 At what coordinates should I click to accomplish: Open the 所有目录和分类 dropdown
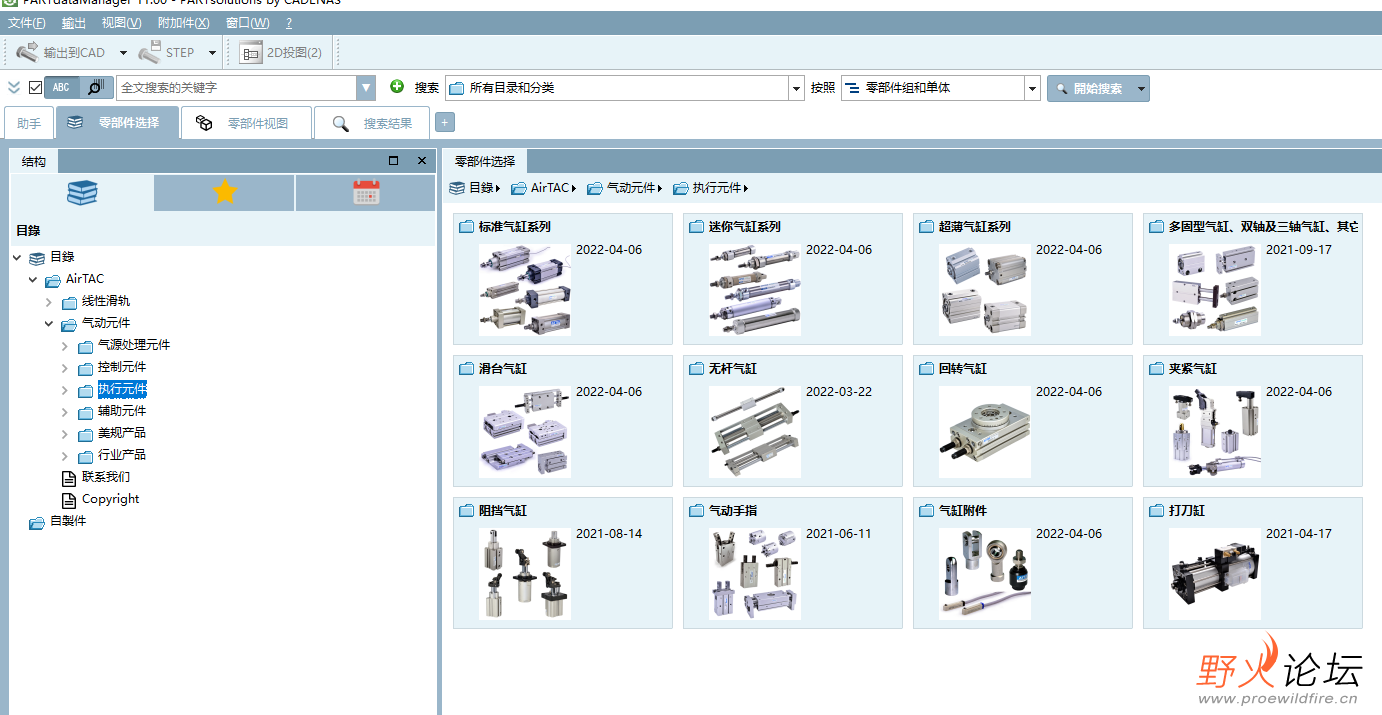[x=796, y=88]
